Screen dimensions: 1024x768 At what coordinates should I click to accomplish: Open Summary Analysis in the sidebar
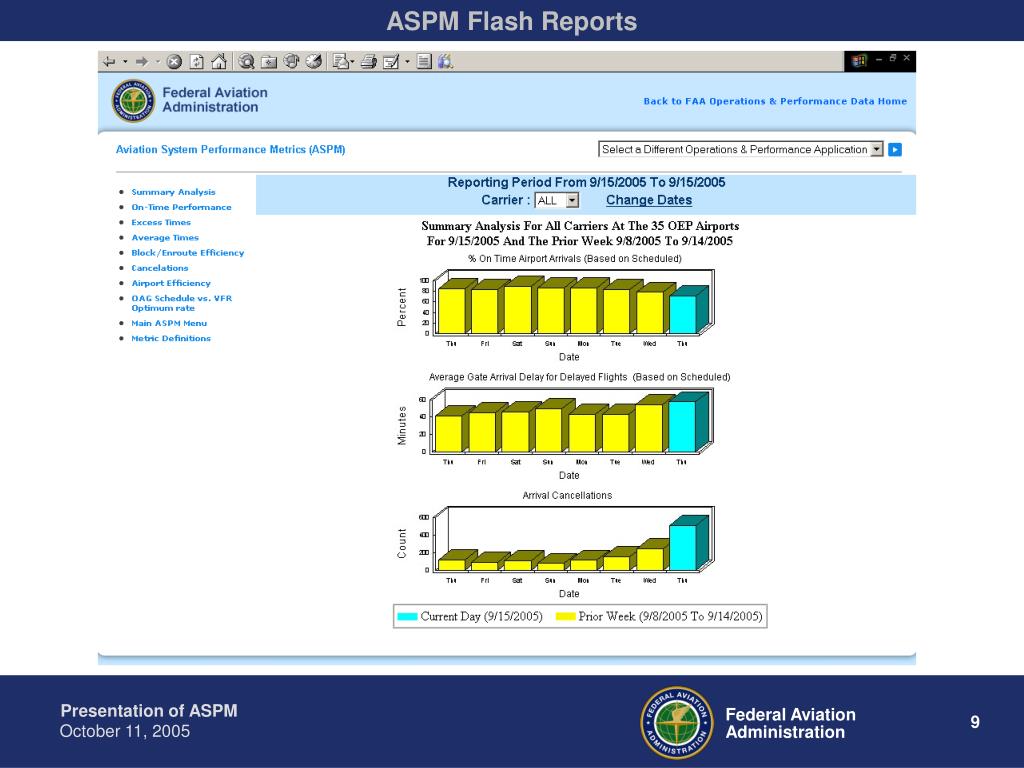click(x=173, y=192)
